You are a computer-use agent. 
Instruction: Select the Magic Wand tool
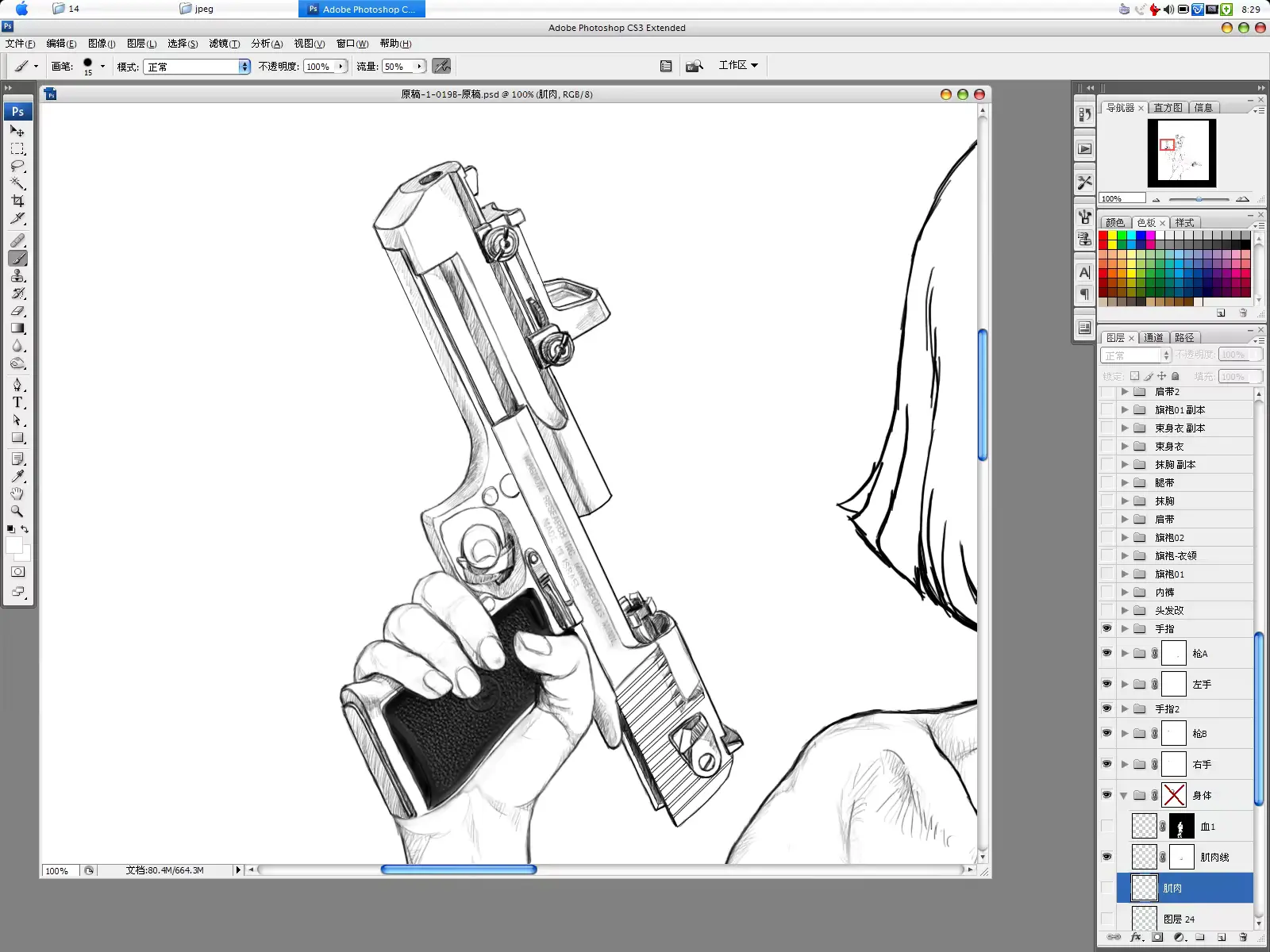click(17, 183)
